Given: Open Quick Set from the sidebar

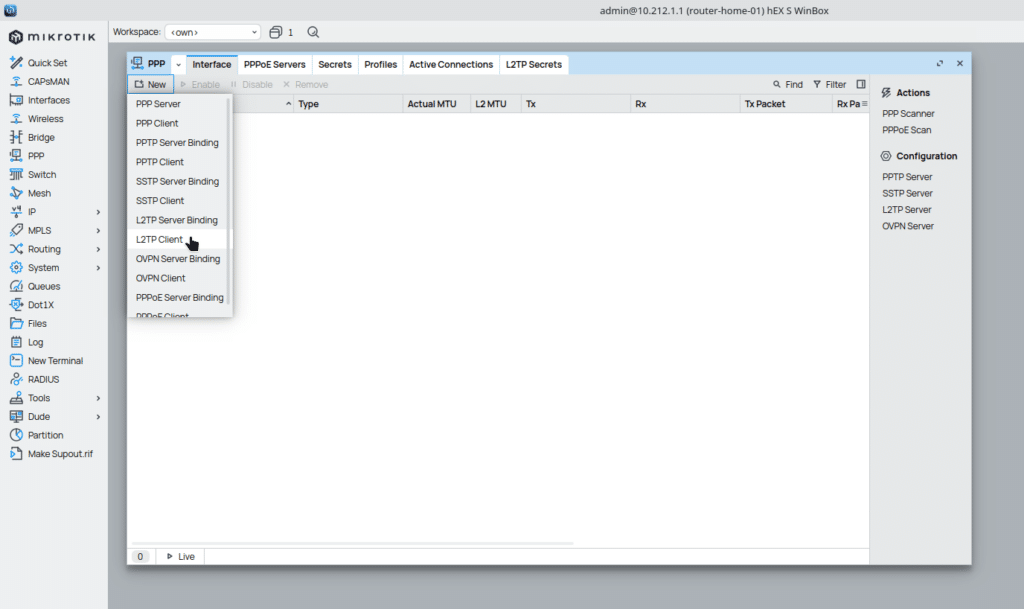Looking at the screenshot, I should coord(47,63).
